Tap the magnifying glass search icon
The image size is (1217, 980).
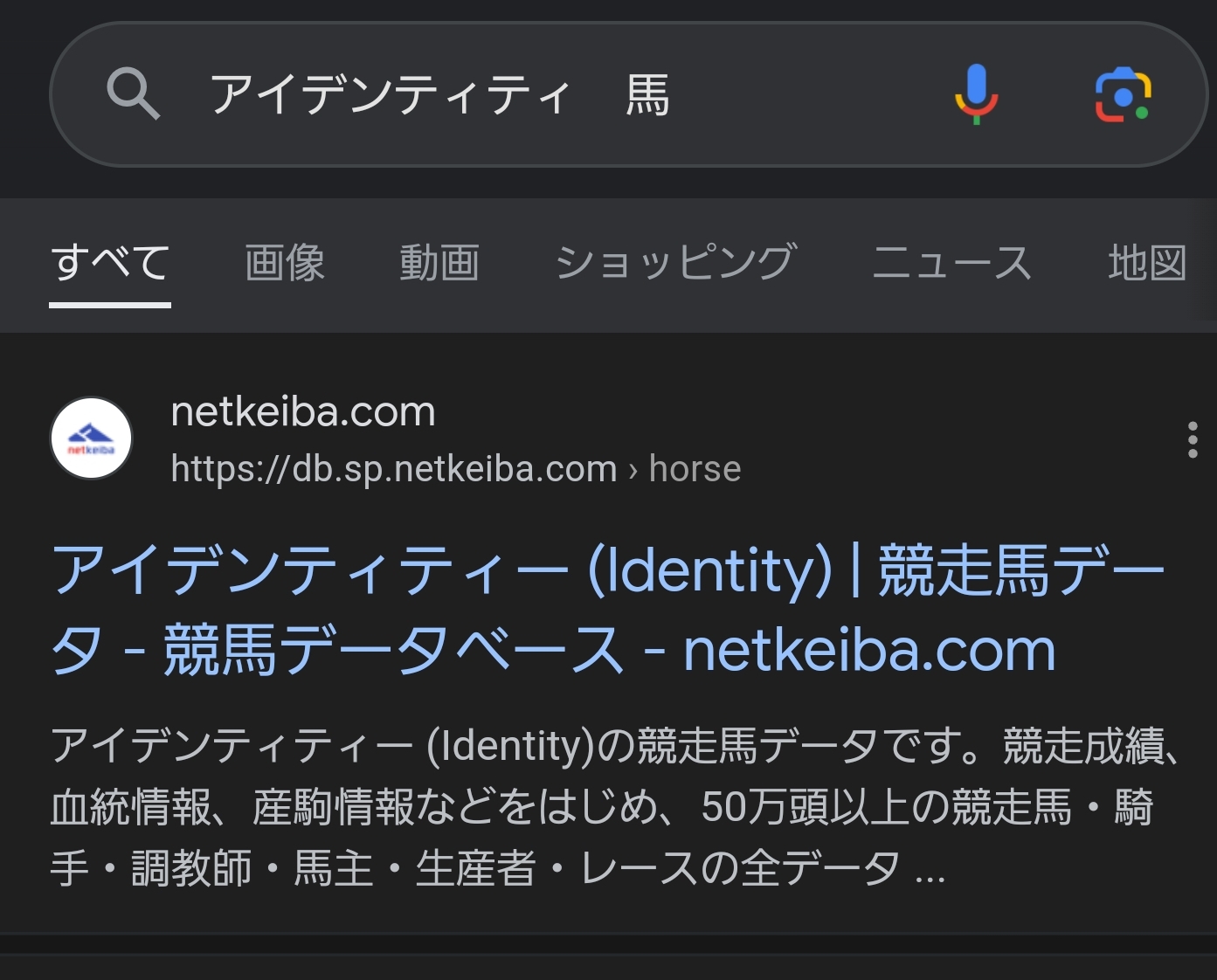[133, 94]
